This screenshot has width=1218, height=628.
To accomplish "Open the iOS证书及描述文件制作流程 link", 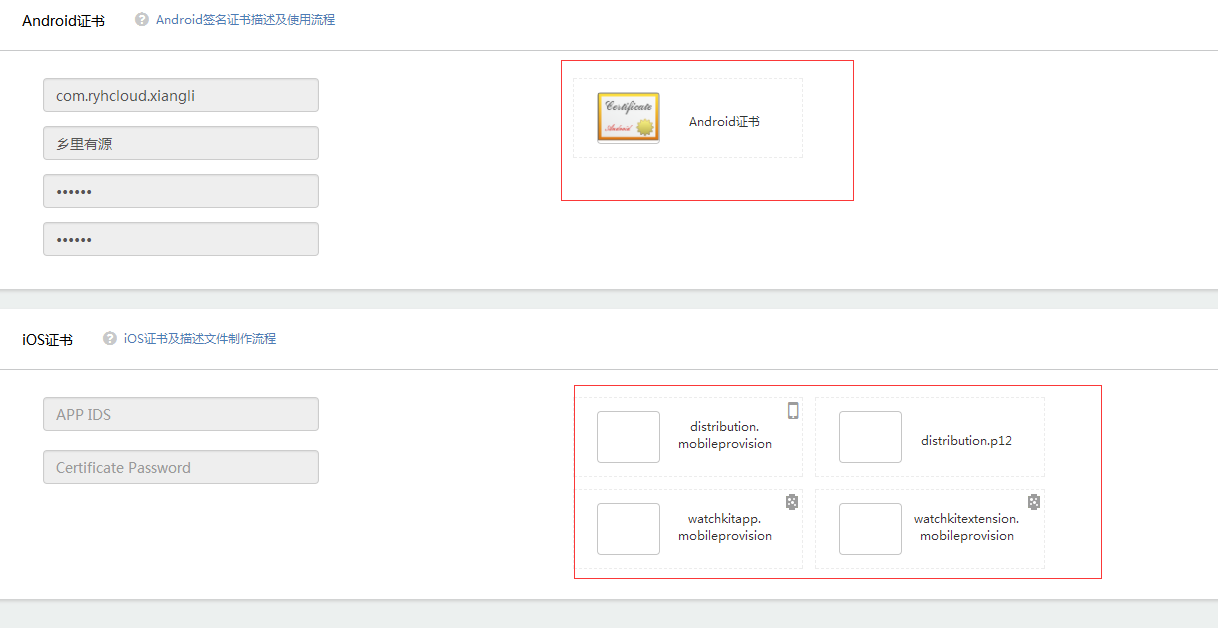I will point(199,339).
